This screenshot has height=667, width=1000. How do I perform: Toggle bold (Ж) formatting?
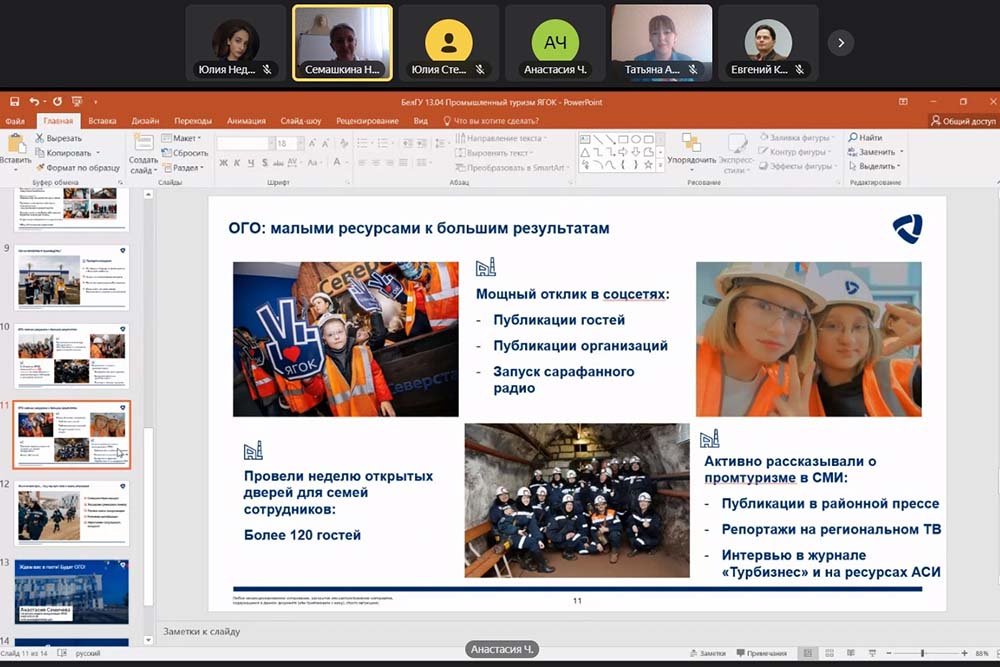pyautogui.click(x=224, y=163)
